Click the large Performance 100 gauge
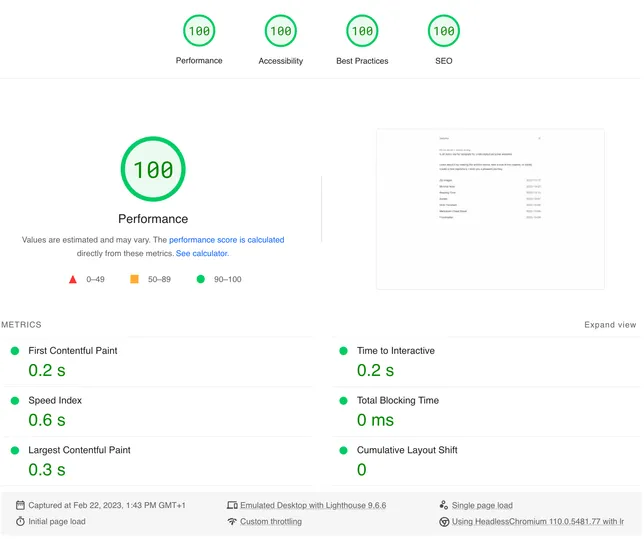 153,170
